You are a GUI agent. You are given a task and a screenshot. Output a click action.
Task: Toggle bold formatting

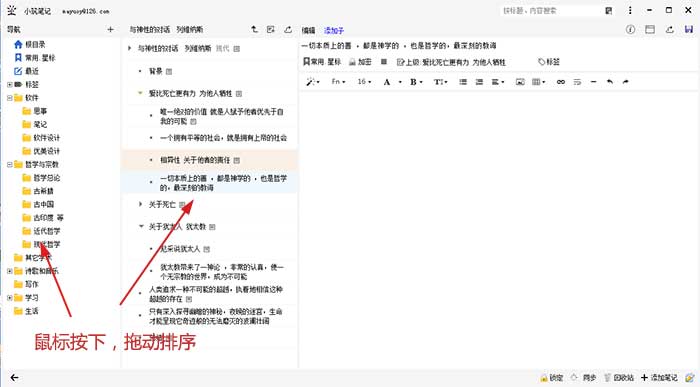click(x=413, y=82)
